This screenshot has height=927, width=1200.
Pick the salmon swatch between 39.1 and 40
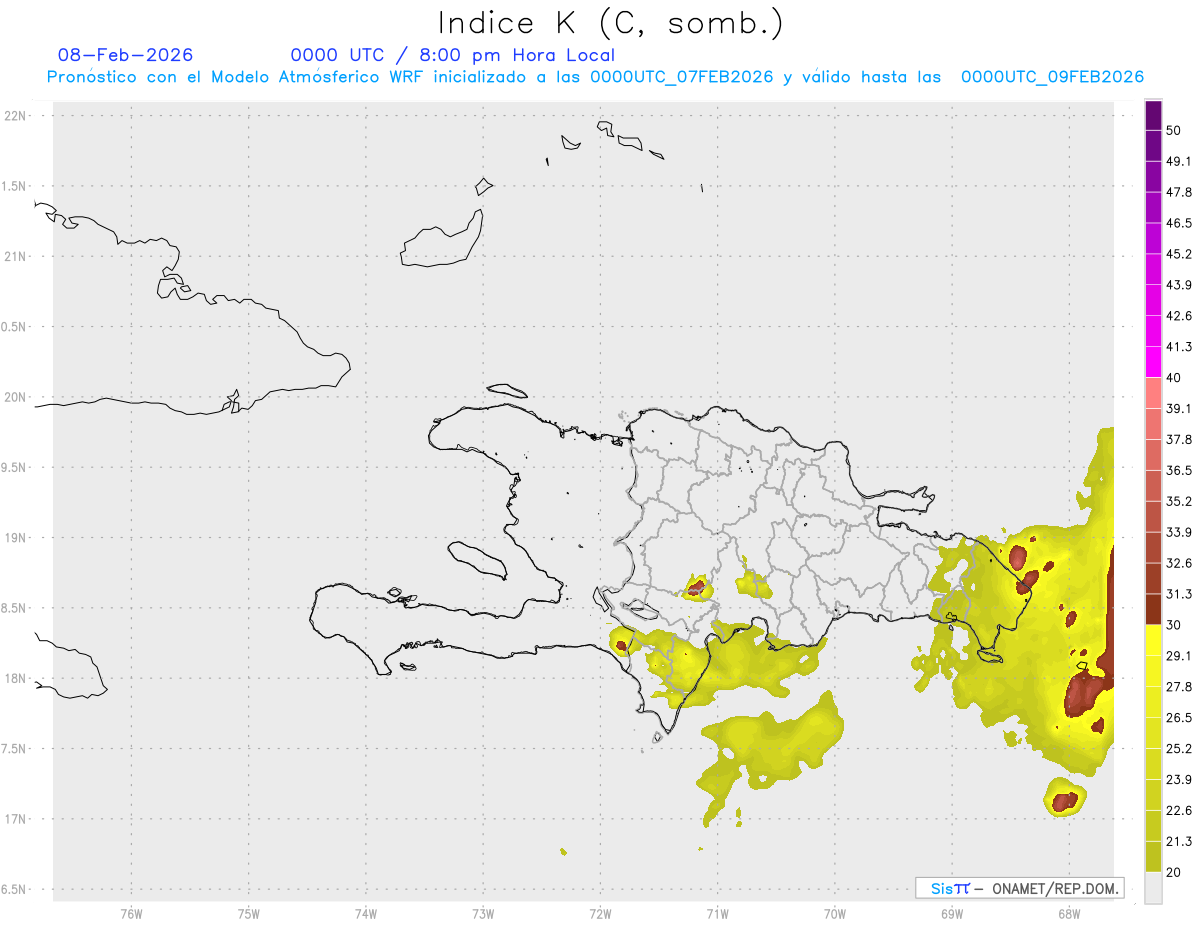1153,393
